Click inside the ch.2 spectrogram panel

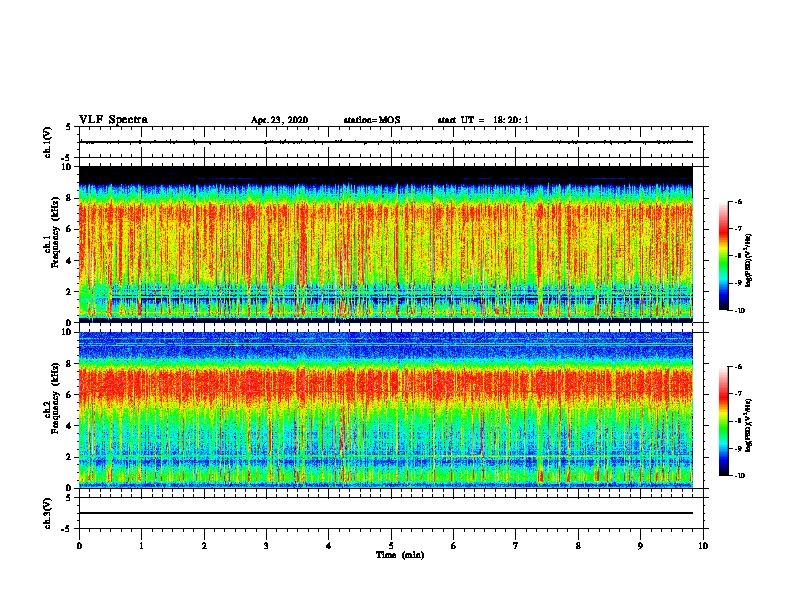coord(386,410)
